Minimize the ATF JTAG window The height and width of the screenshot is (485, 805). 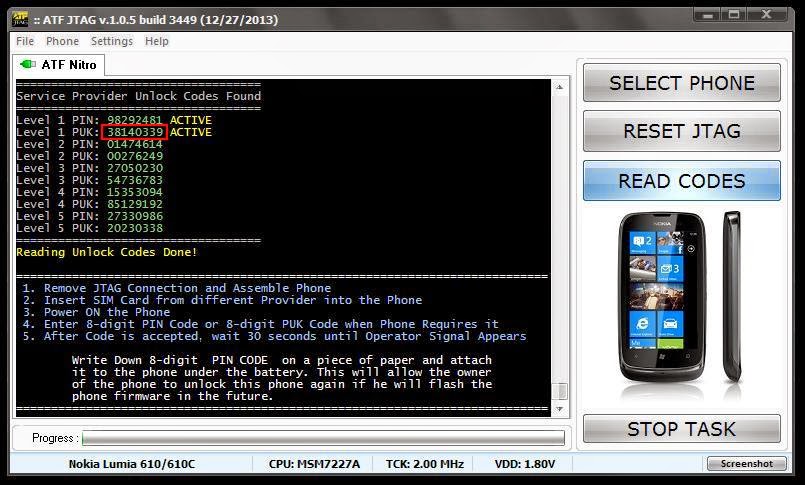[x=708, y=15]
